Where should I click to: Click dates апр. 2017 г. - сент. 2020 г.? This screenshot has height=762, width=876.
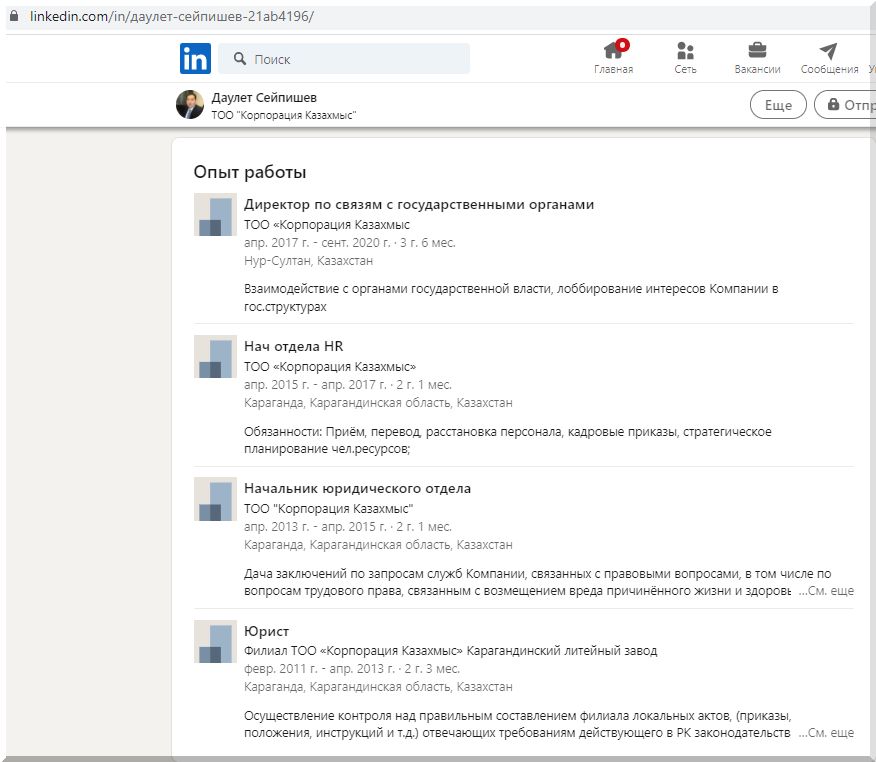317,243
